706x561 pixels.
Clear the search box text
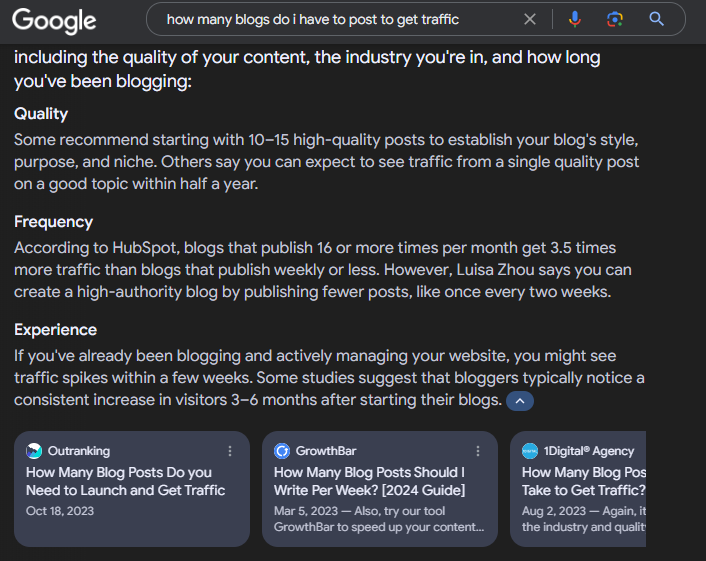pos(530,19)
